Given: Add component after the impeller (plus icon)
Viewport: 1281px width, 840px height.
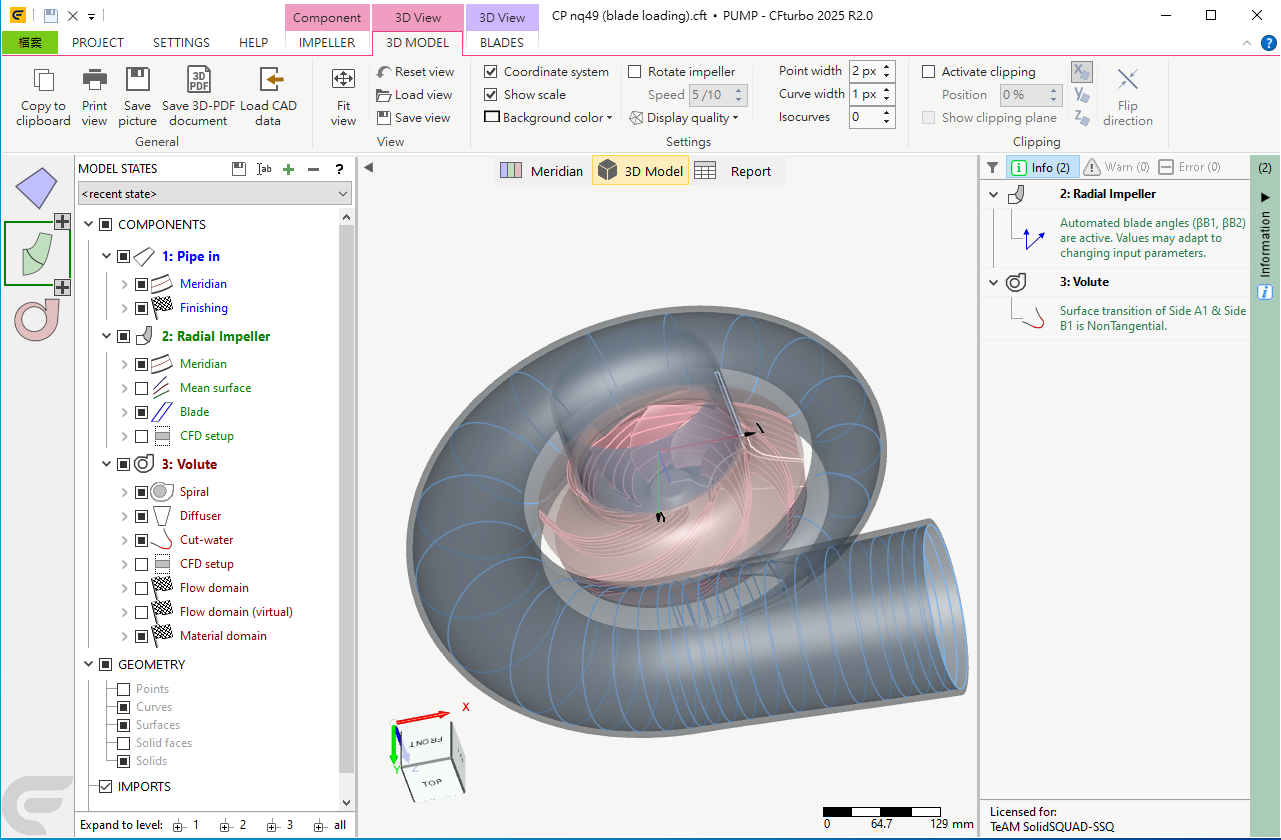Looking at the screenshot, I should click(62, 288).
